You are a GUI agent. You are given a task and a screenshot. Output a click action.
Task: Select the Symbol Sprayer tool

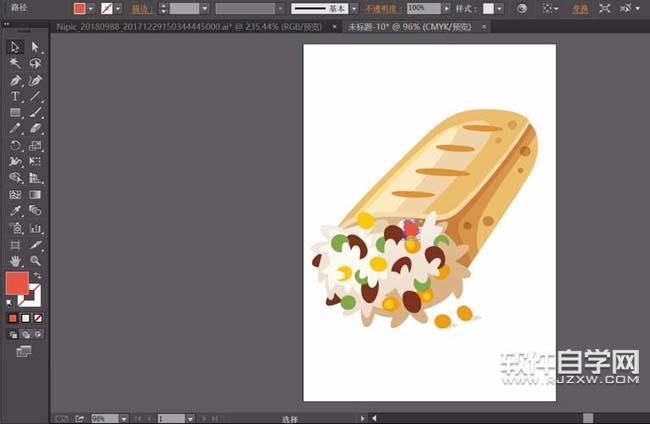pos(15,228)
